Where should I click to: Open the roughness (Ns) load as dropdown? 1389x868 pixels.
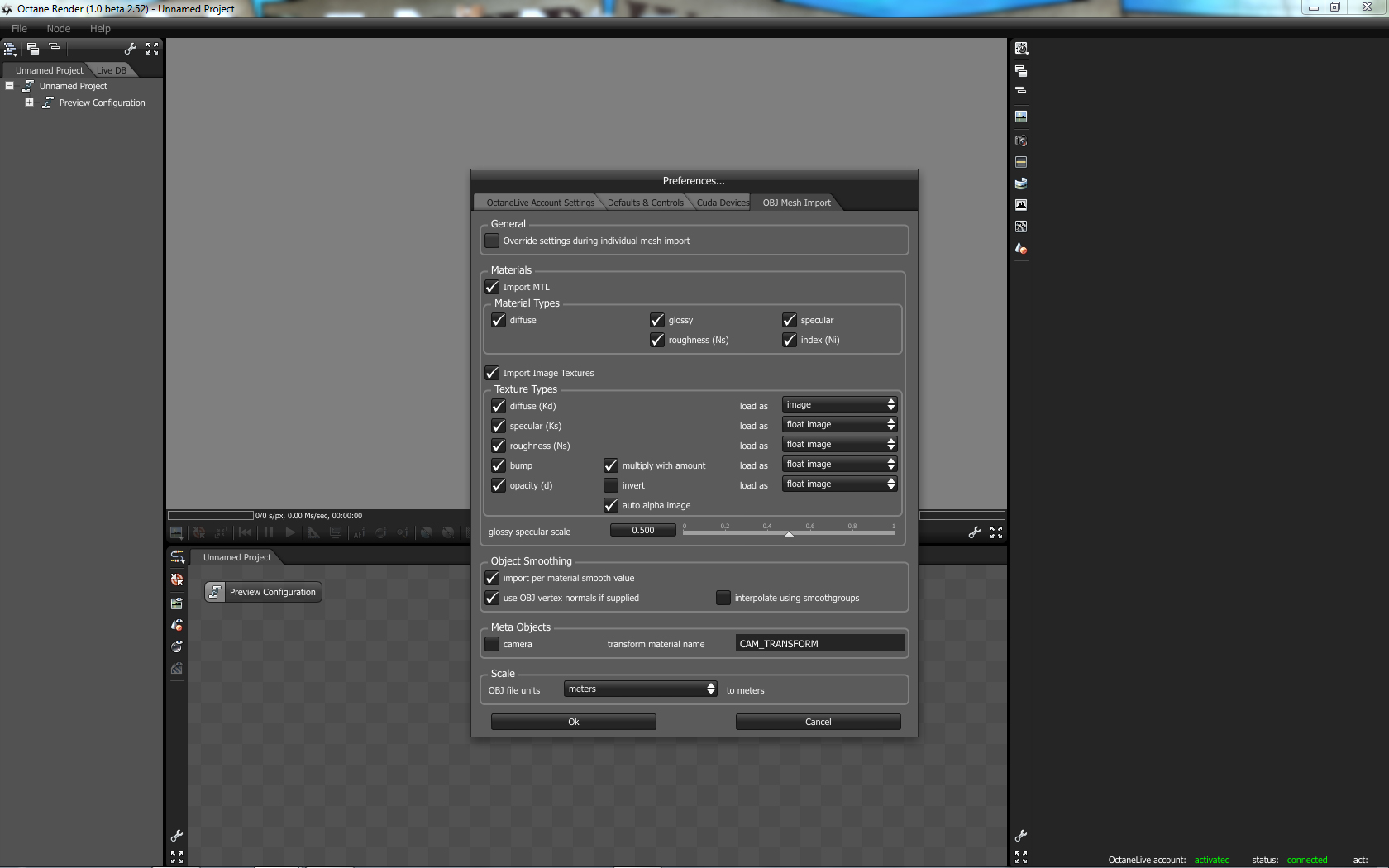pyautogui.click(x=840, y=444)
